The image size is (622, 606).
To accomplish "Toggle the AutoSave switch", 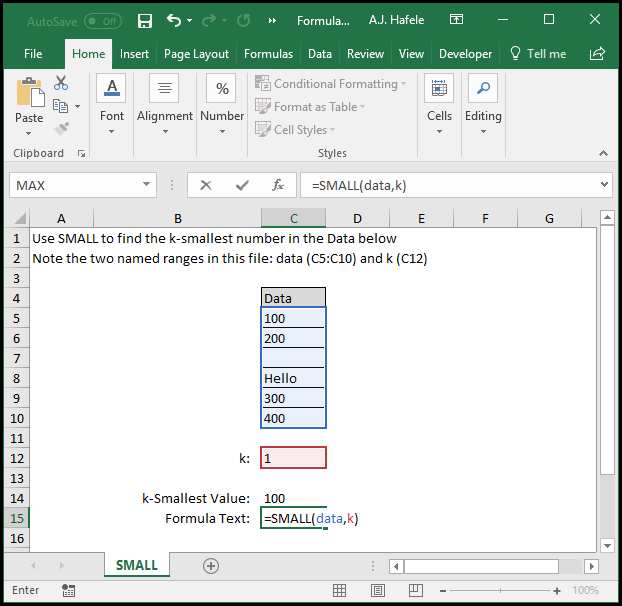I will 103,21.
